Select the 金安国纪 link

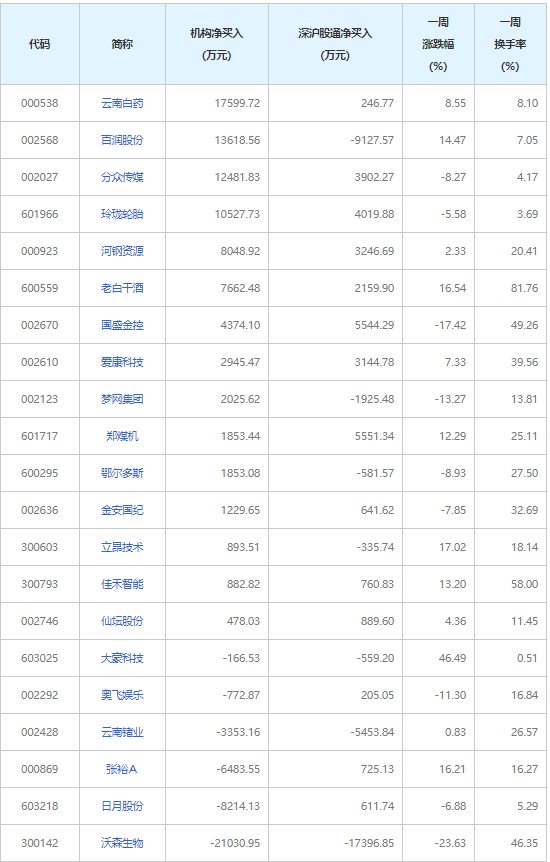coord(122,510)
